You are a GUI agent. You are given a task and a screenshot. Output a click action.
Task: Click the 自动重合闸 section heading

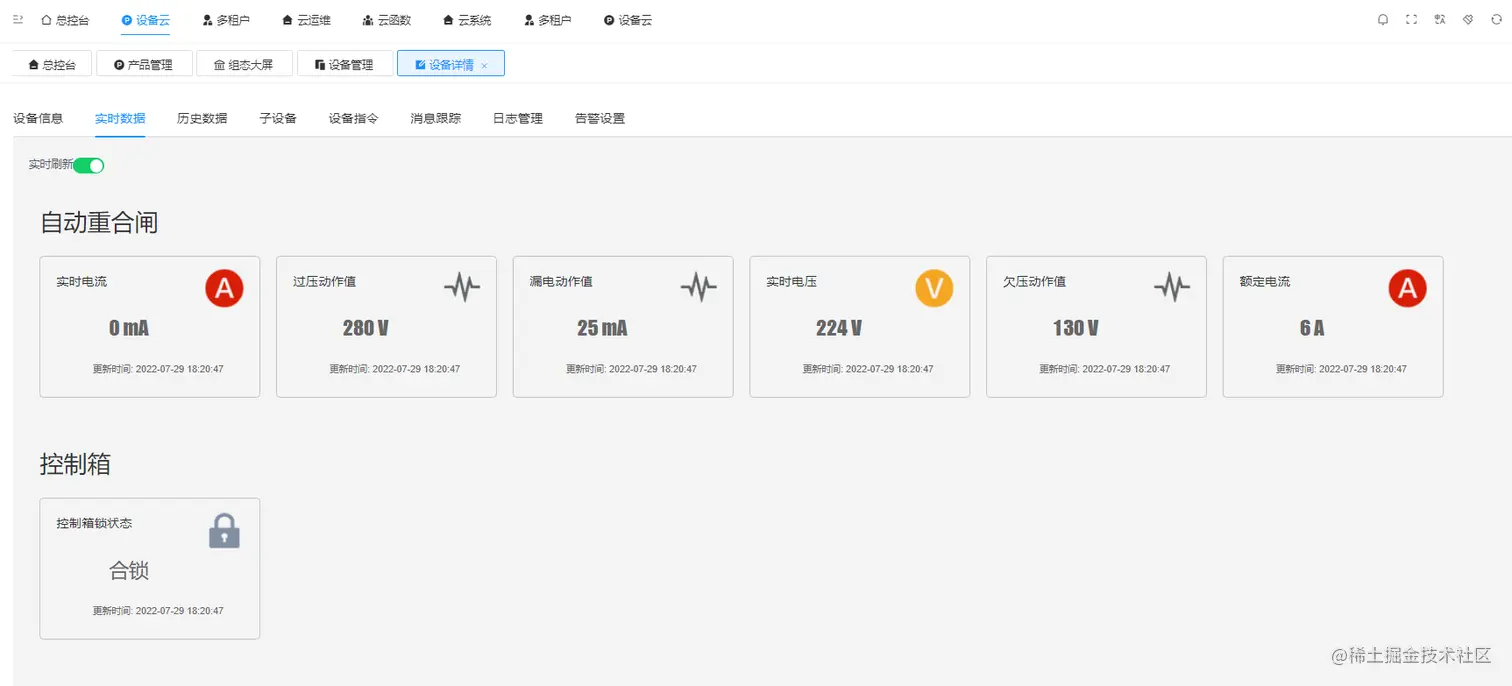click(99, 222)
